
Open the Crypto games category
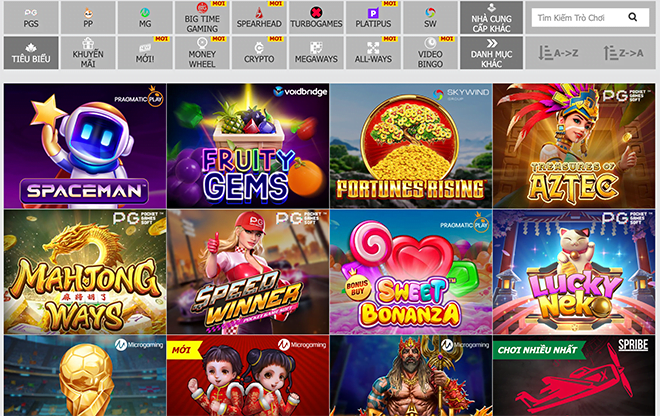(259, 53)
